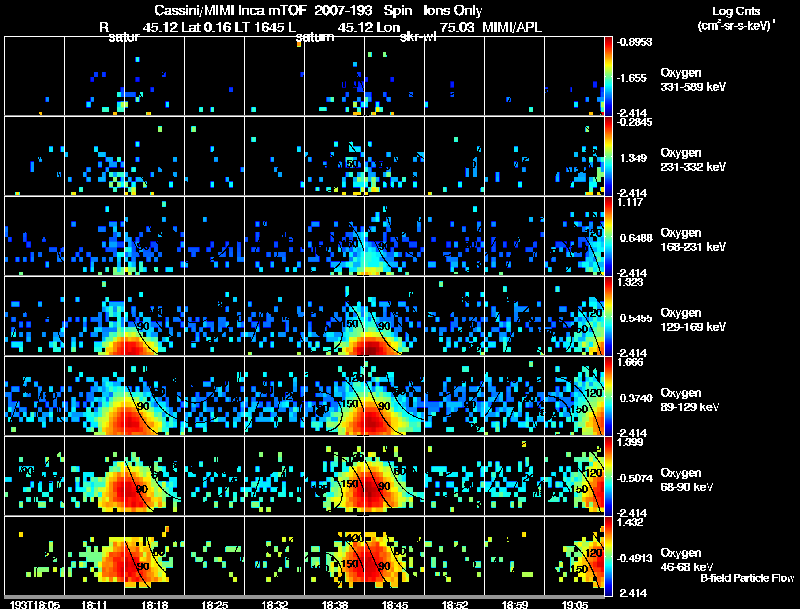Click the 'Spin' word in the title

(x=397, y=11)
